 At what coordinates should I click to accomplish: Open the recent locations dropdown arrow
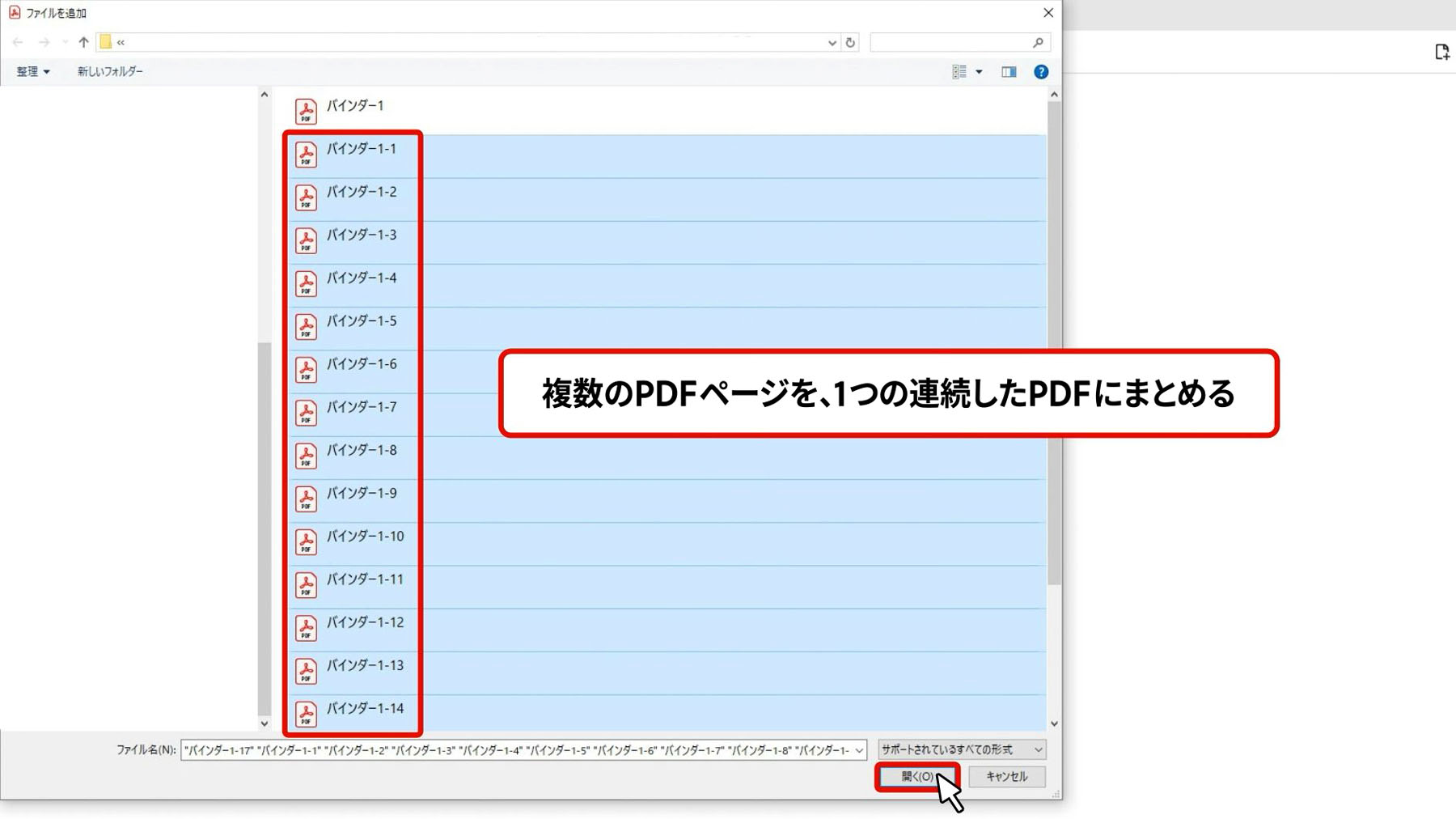(66, 42)
